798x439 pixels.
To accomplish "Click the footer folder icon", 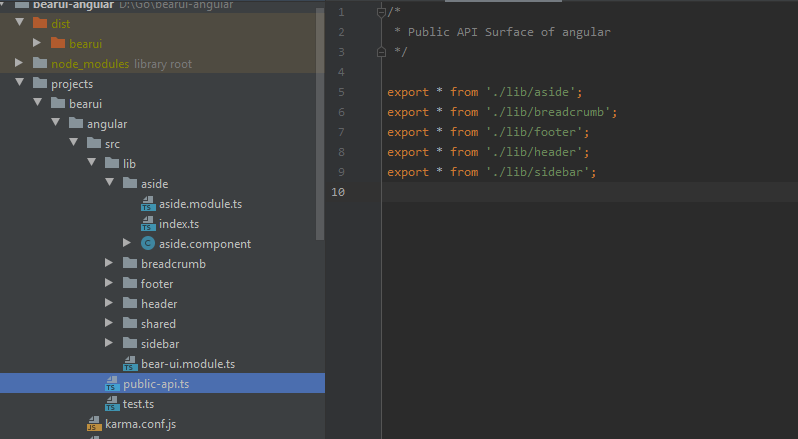I will (x=130, y=283).
